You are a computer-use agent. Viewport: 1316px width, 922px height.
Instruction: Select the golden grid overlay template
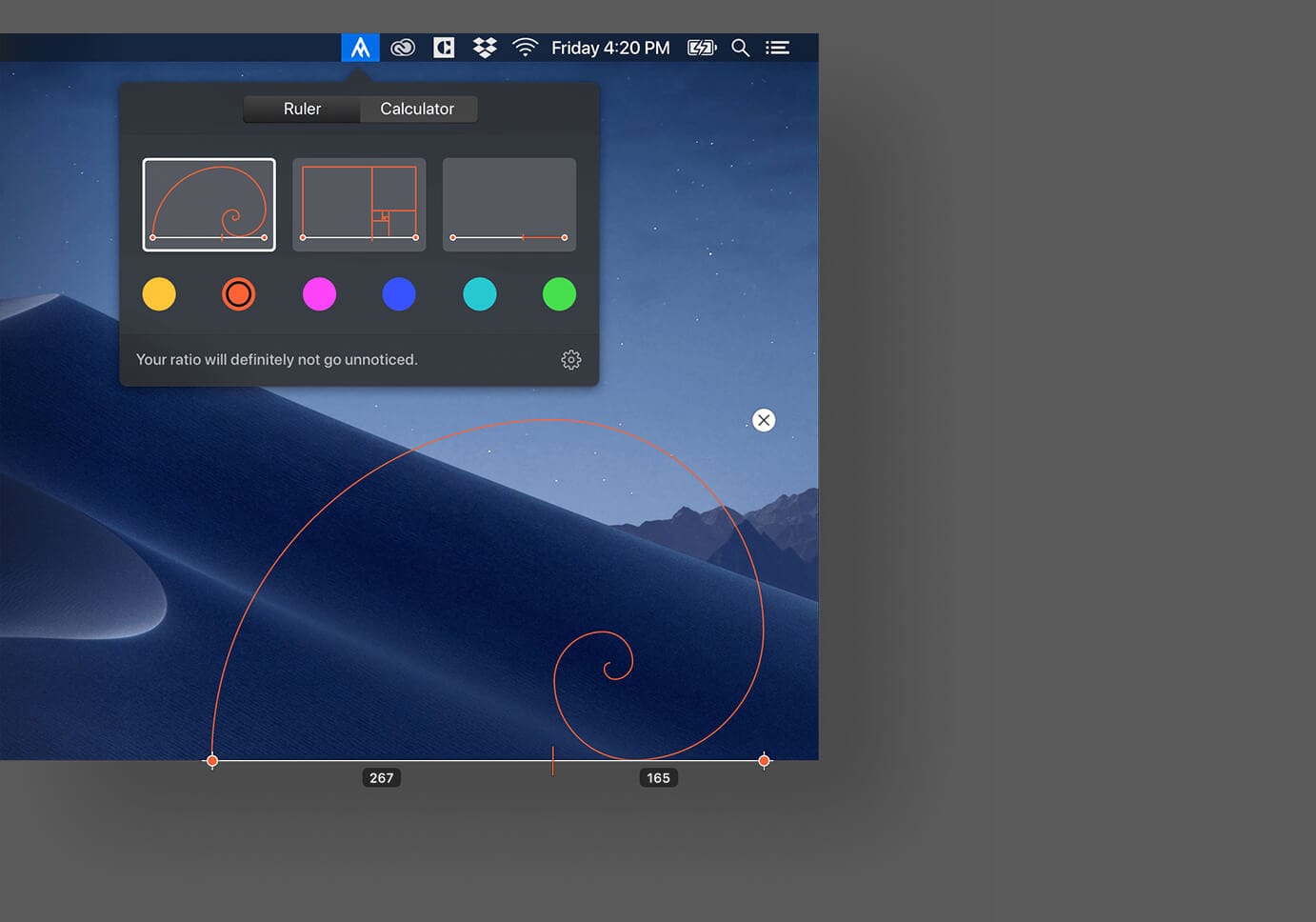click(x=359, y=204)
